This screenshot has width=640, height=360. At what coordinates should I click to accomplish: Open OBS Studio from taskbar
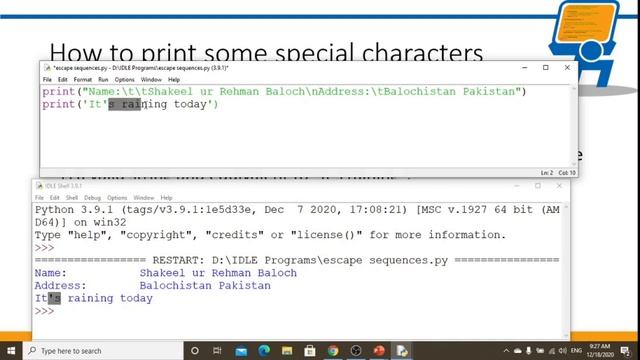pos(356,351)
